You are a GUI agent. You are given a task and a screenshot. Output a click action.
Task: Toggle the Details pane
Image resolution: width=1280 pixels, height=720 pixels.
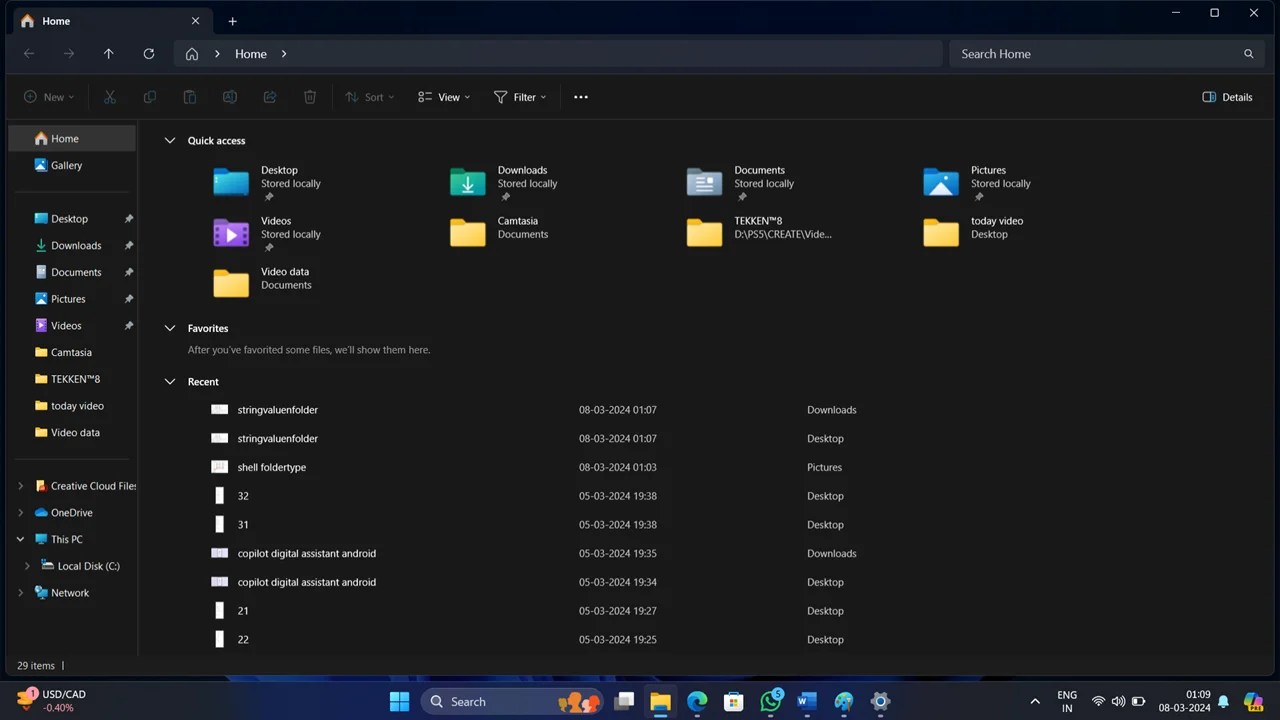[1227, 96]
